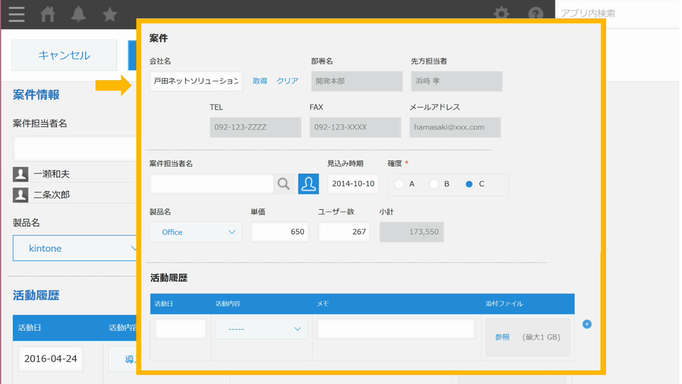Open favorites star icon
This screenshot has height=384, width=682.
110,14
